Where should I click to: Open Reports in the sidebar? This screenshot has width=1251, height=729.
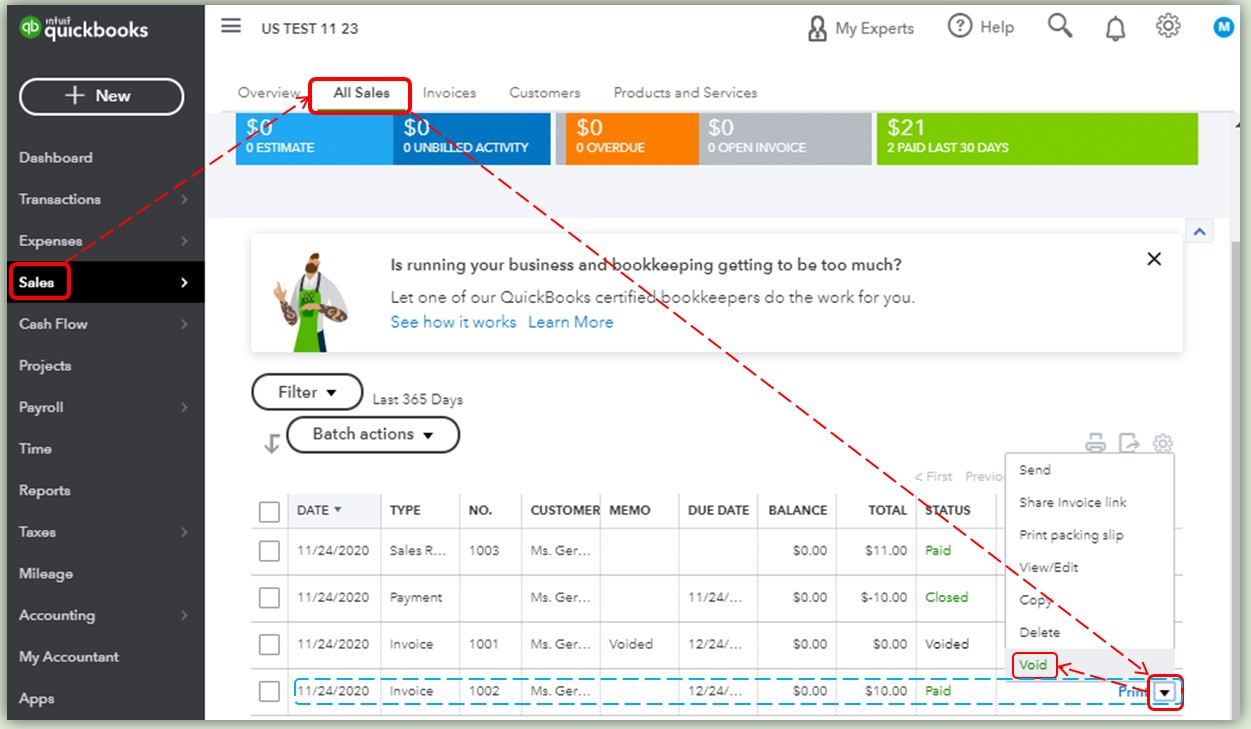coord(45,491)
